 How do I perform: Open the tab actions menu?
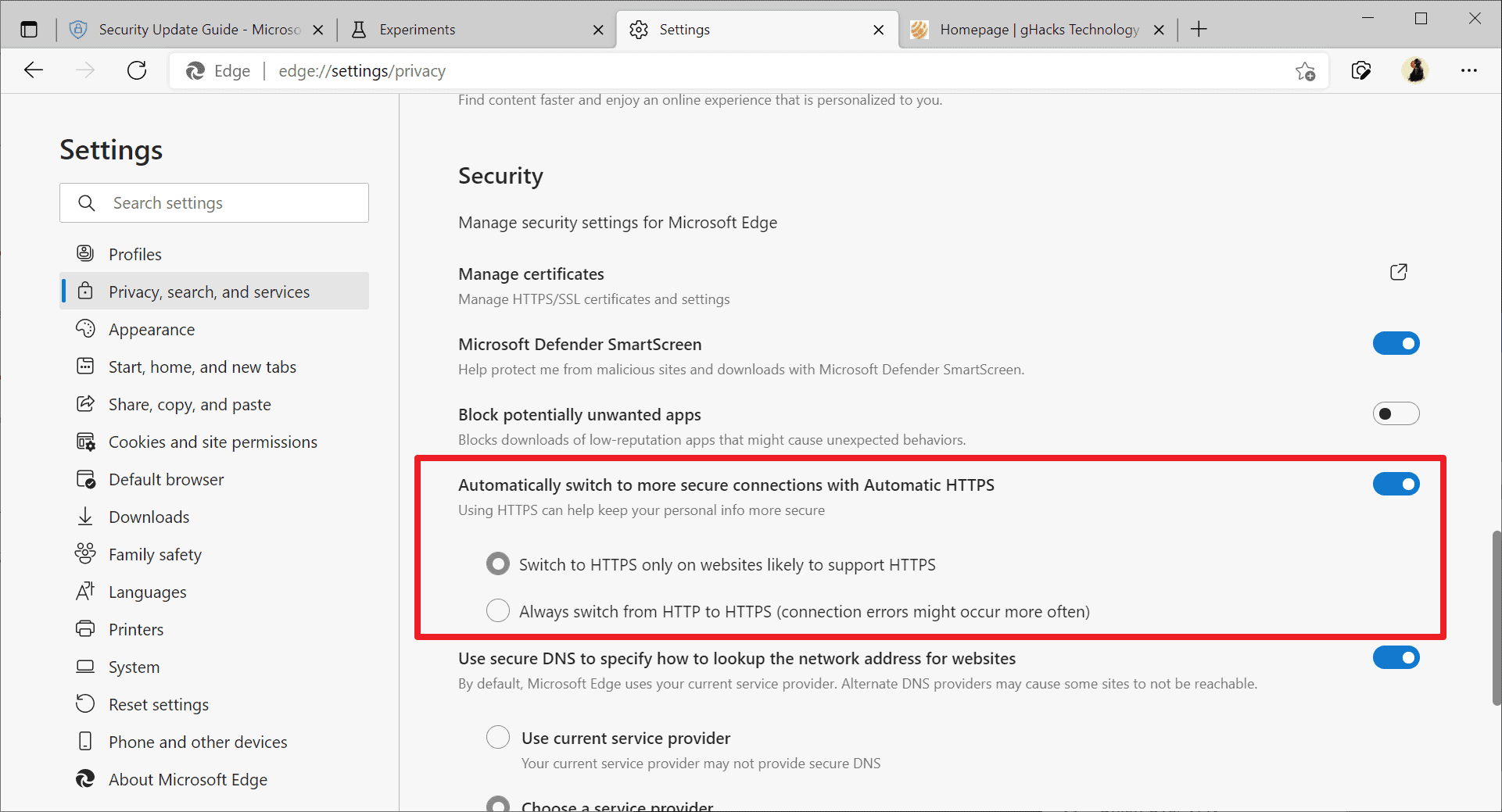[29, 28]
